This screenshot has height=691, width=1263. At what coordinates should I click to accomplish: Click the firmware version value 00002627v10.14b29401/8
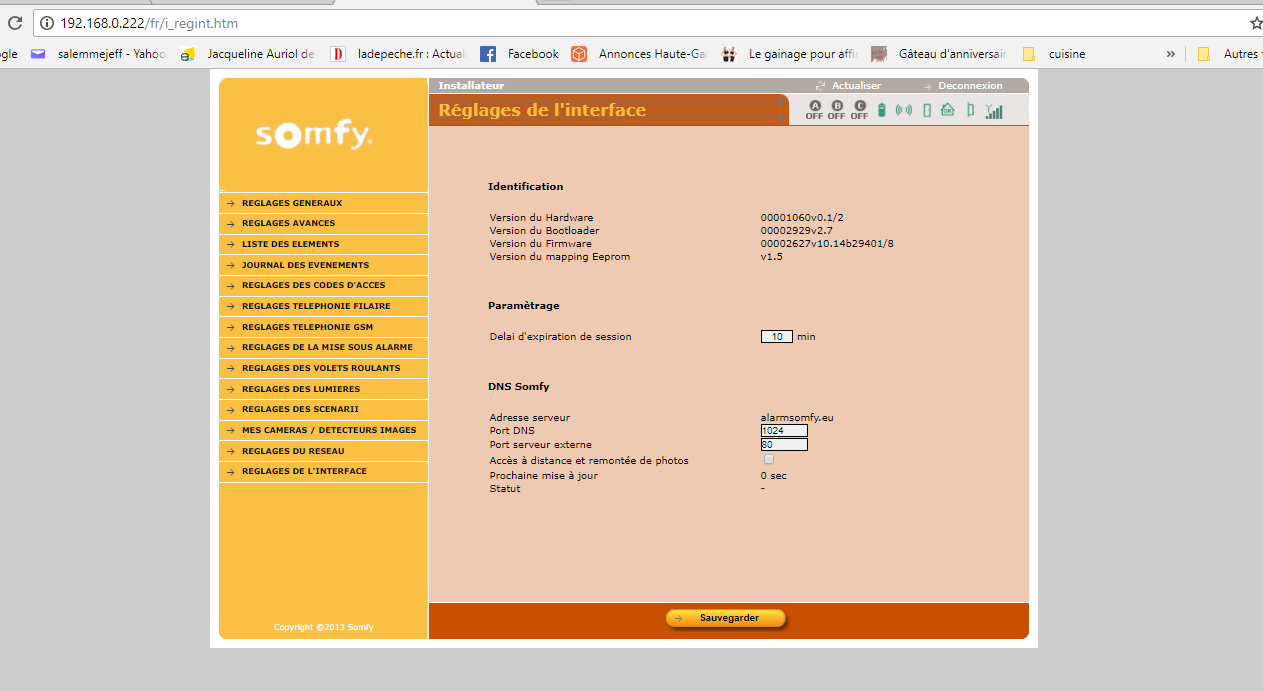[x=827, y=244]
